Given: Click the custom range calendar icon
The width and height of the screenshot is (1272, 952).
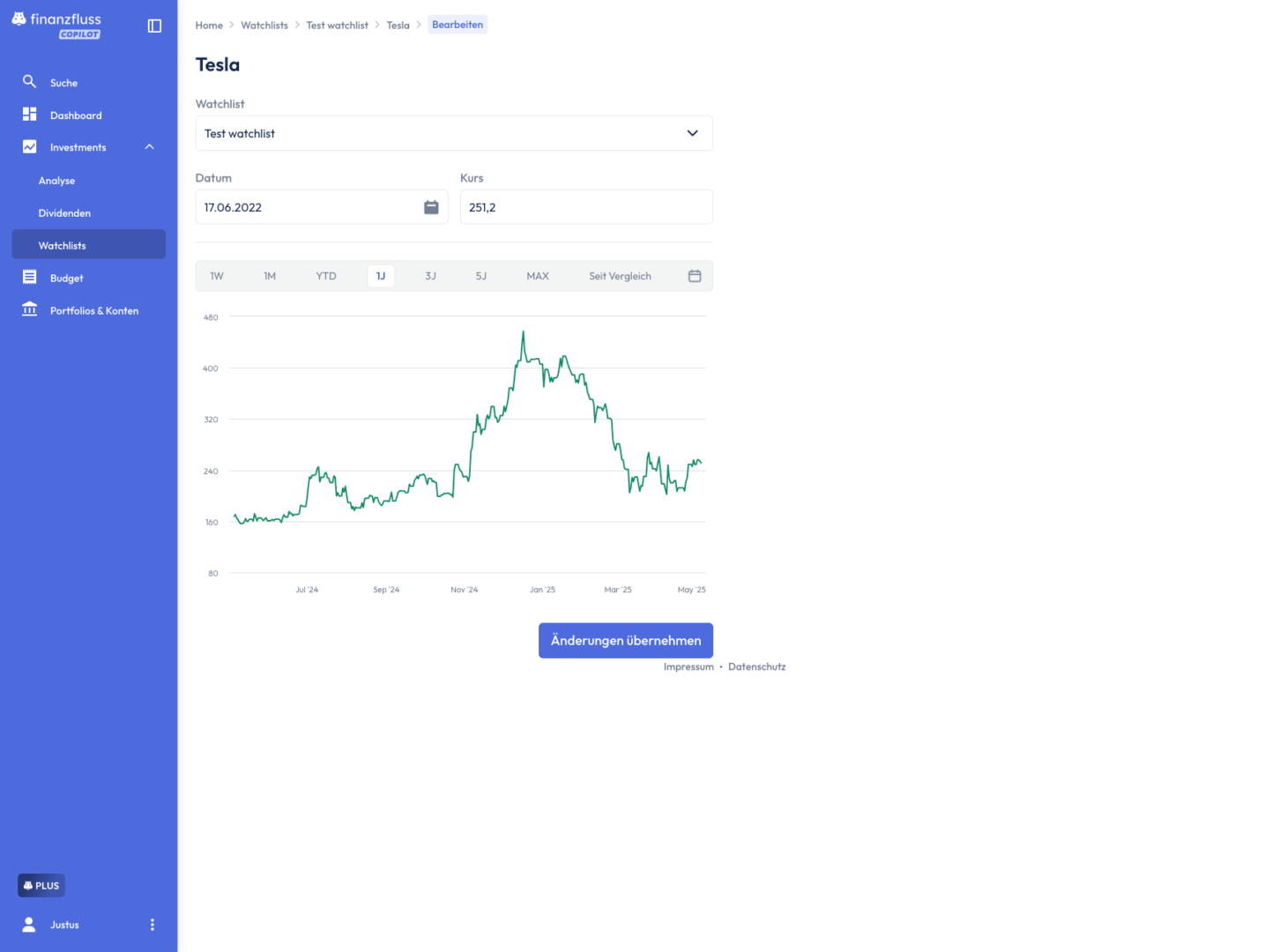Looking at the screenshot, I should (x=695, y=276).
